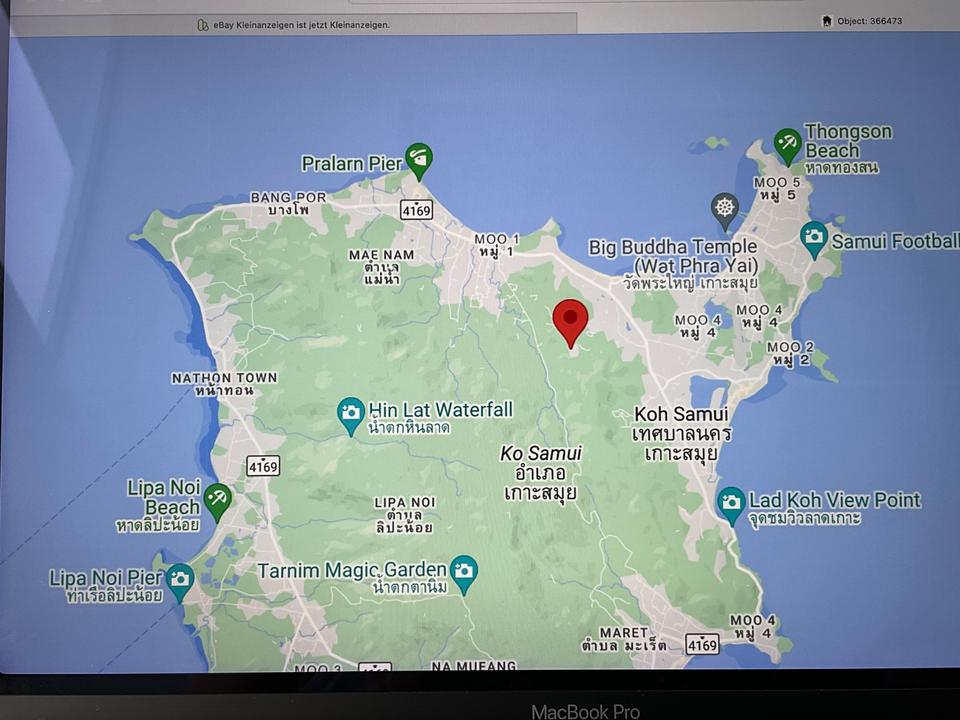Click the 4169 road shield near Maret
The height and width of the screenshot is (720, 960).
pyautogui.click(x=703, y=643)
